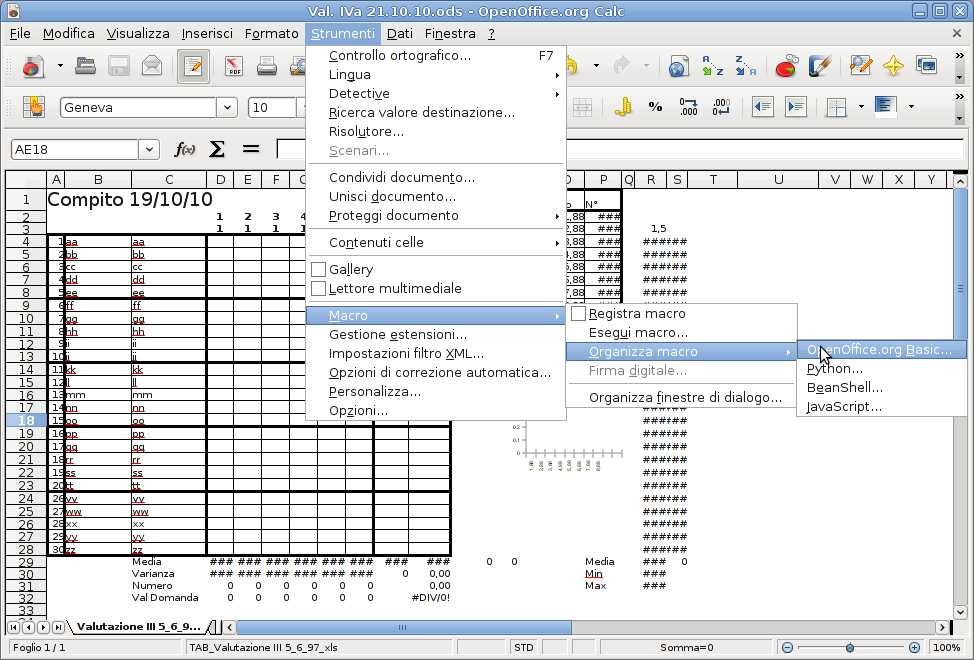Click the Hyperlink globe icon
The image size is (974, 660).
(678, 66)
